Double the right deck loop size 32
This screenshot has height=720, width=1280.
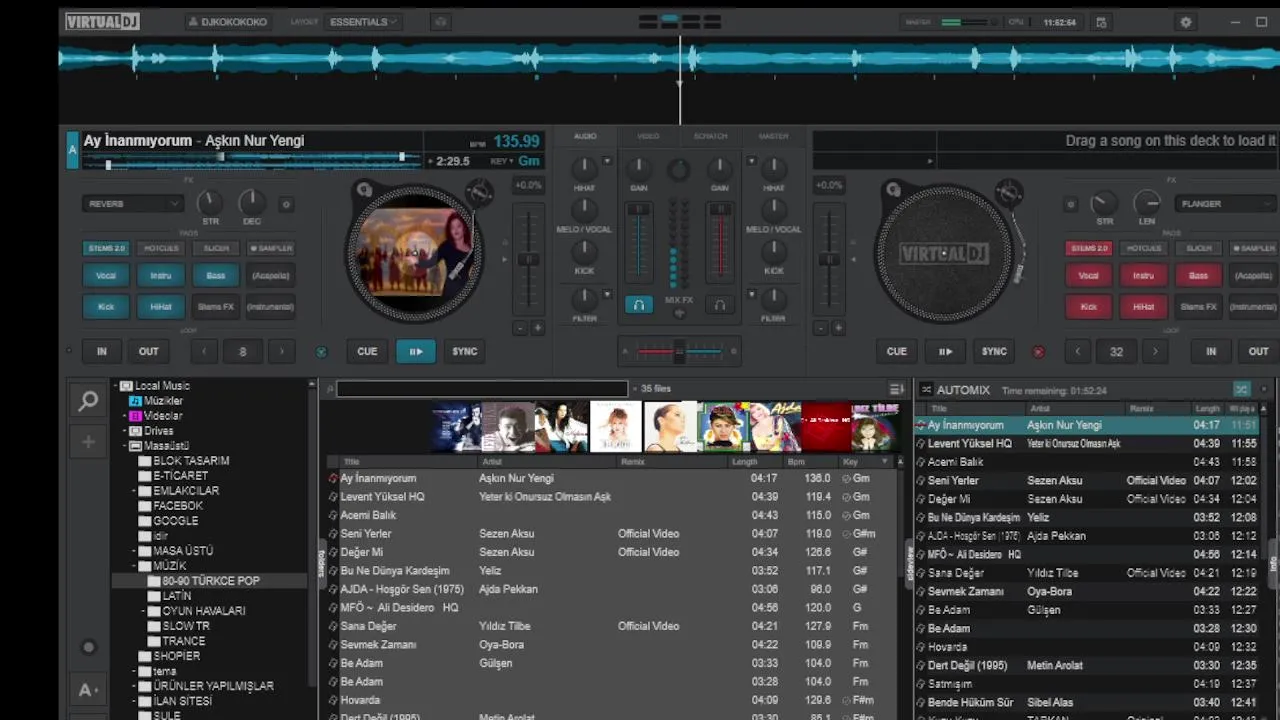point(1155,351)
